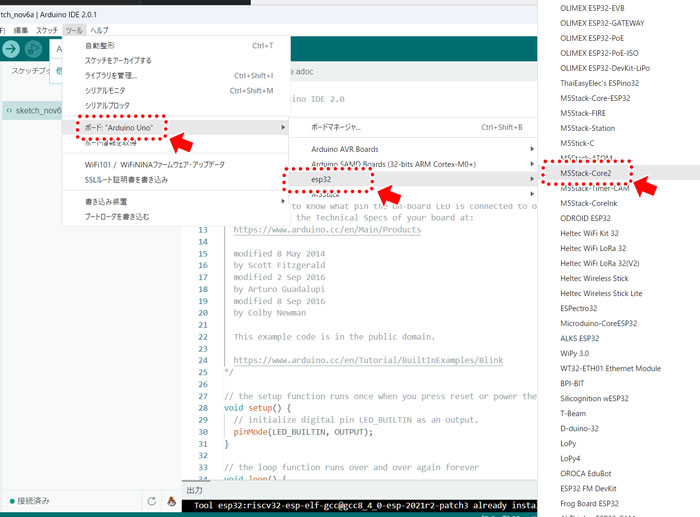Select ボード "Arduino Uno" menu item
Screen dimensions: 700x517
(x=176, y=127)
